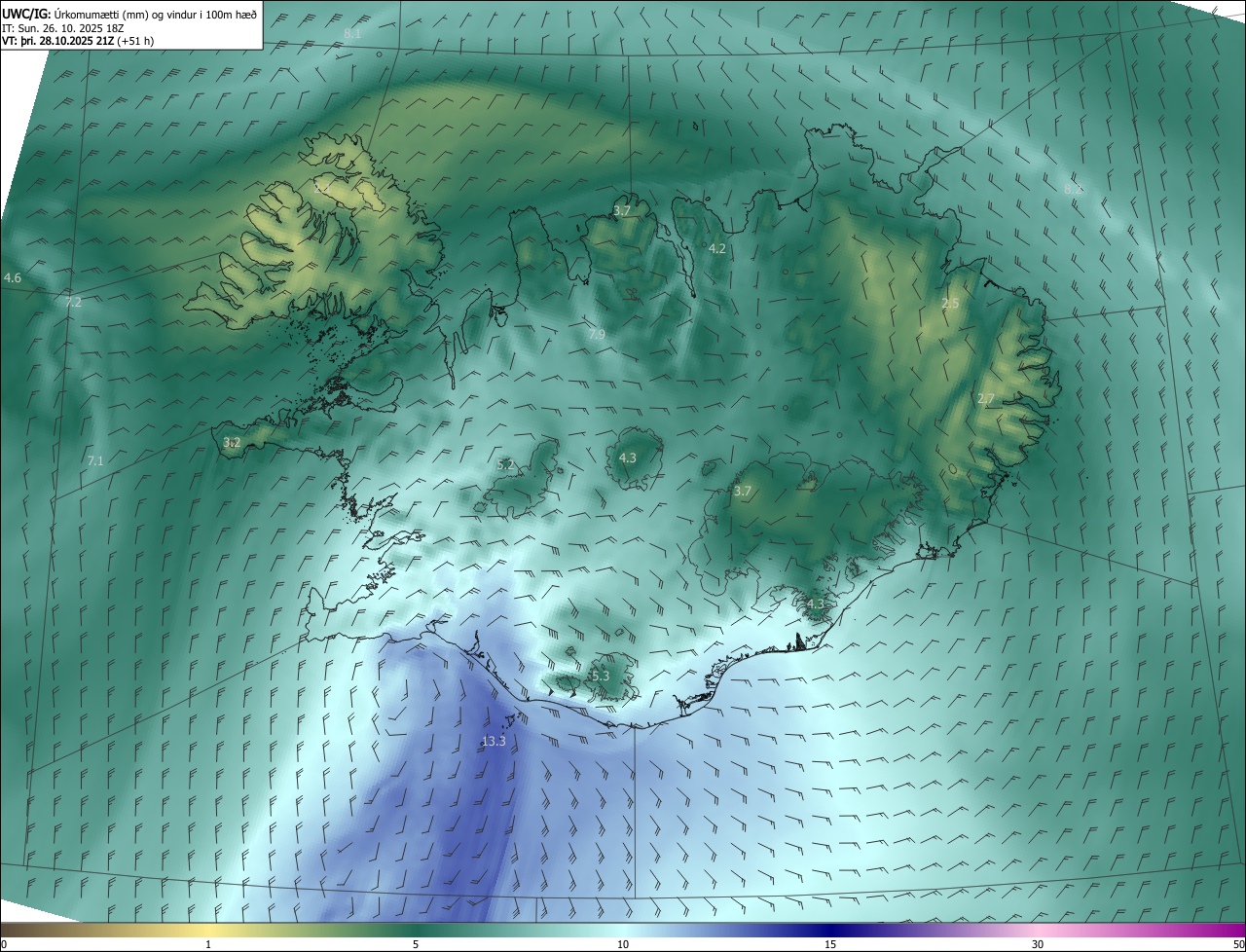Click the 5 tick on the color scale
Viewport: 1246px width, 952px height.
click(x=416, y=944)
